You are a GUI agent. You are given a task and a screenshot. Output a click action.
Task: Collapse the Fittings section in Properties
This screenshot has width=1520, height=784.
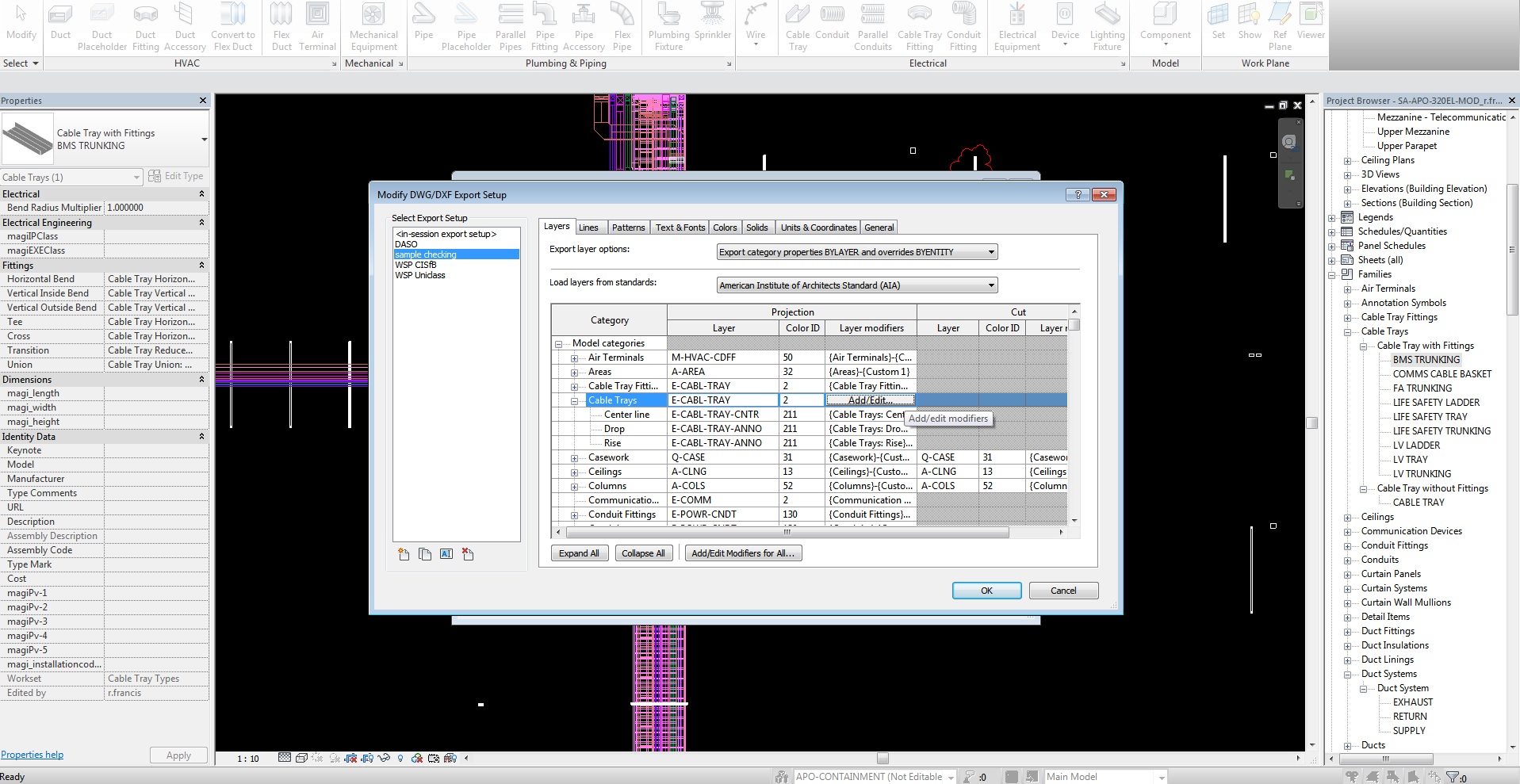201,266
